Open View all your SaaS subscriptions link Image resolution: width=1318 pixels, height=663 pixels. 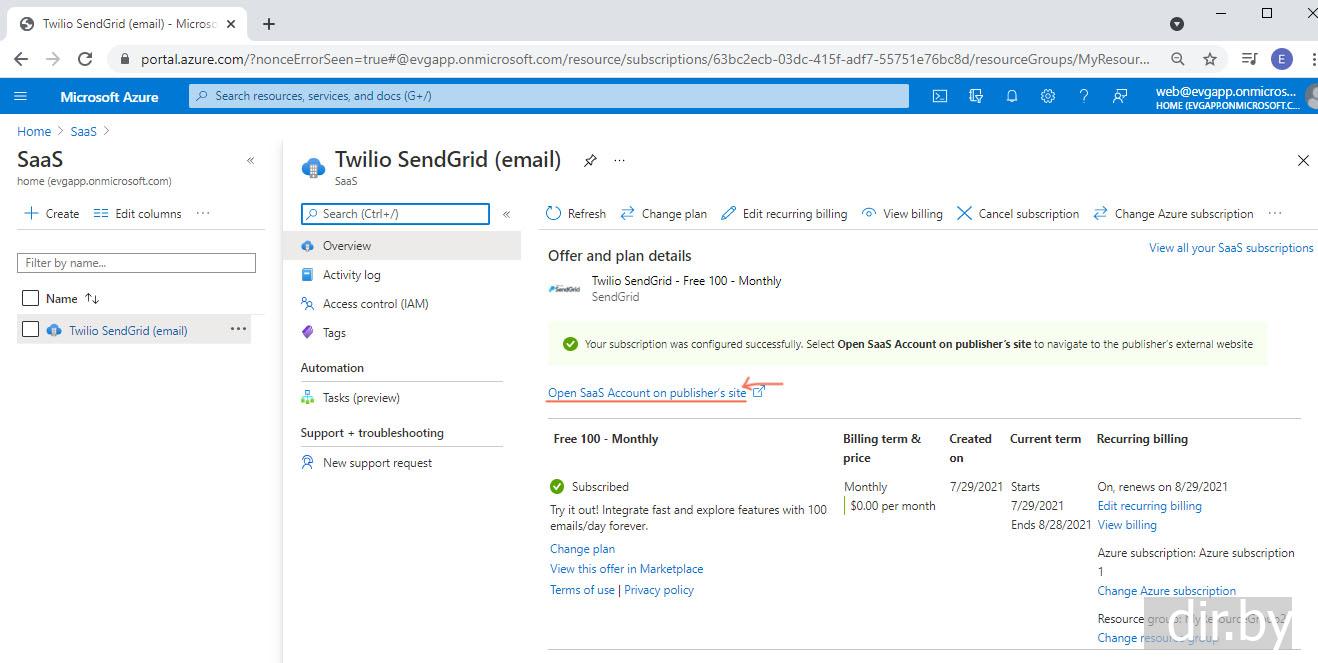1231,248
